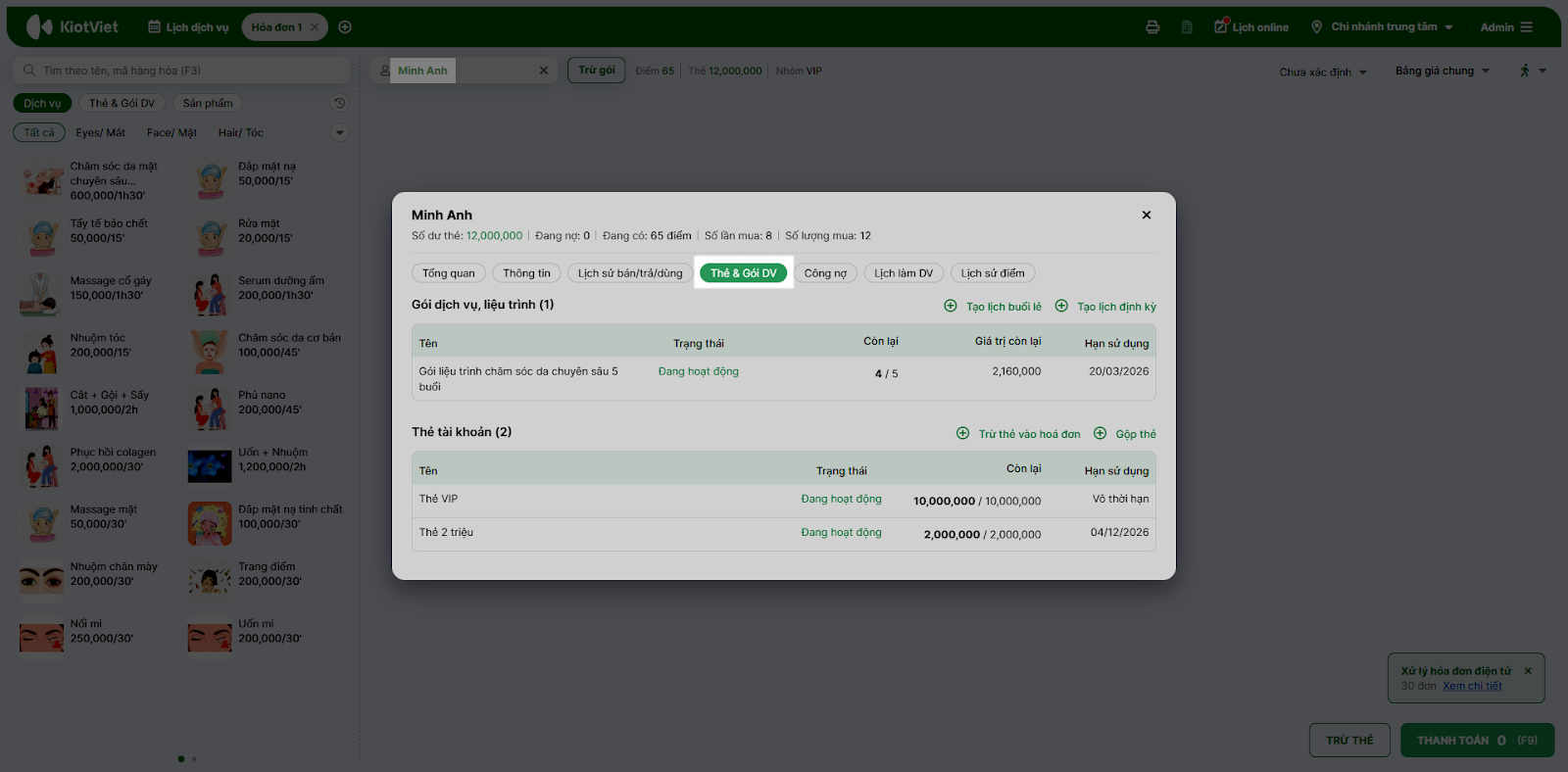Click the KiotViet logo

coord(73,27)
